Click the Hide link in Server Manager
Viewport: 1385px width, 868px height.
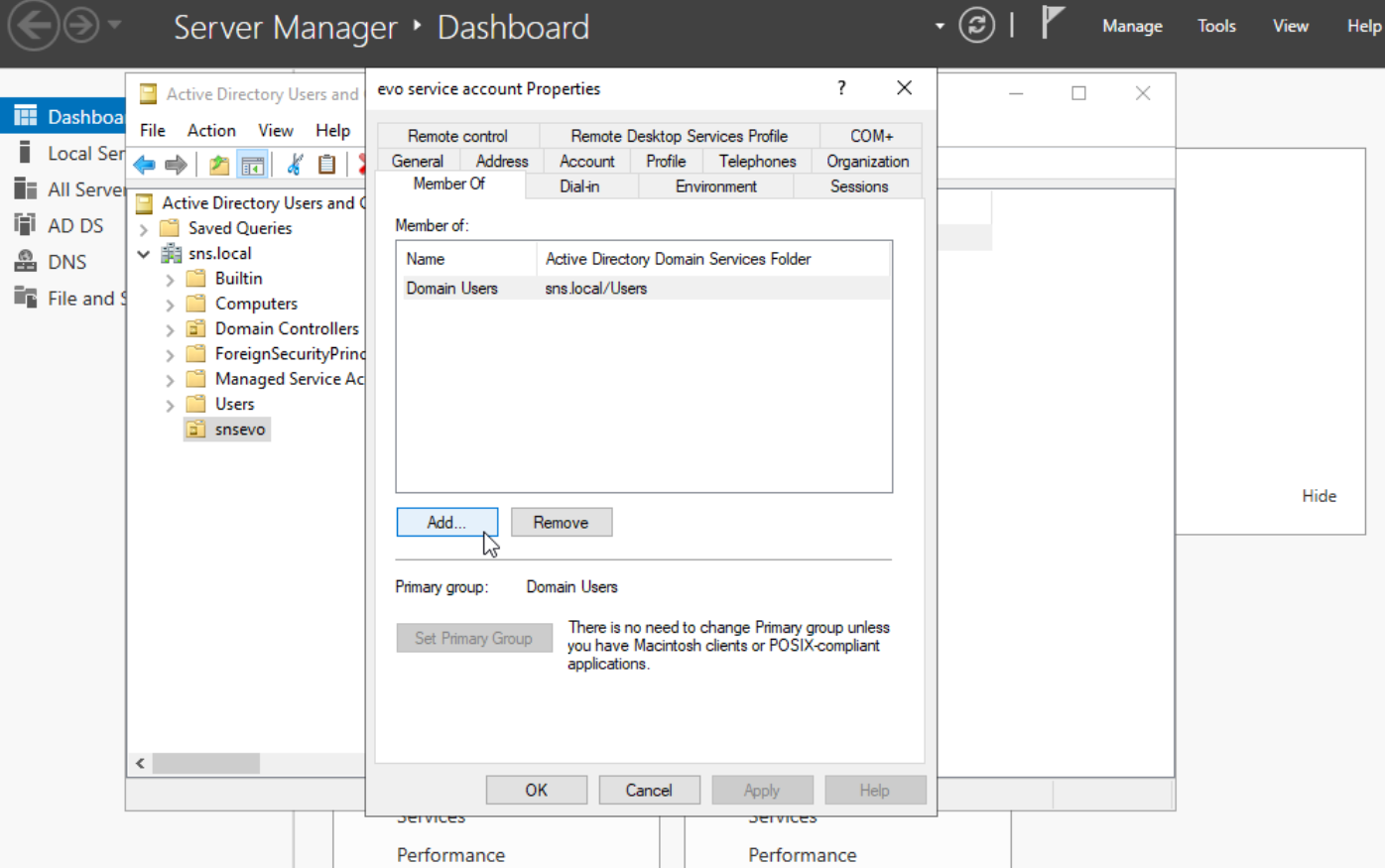tap(1320, 496)
